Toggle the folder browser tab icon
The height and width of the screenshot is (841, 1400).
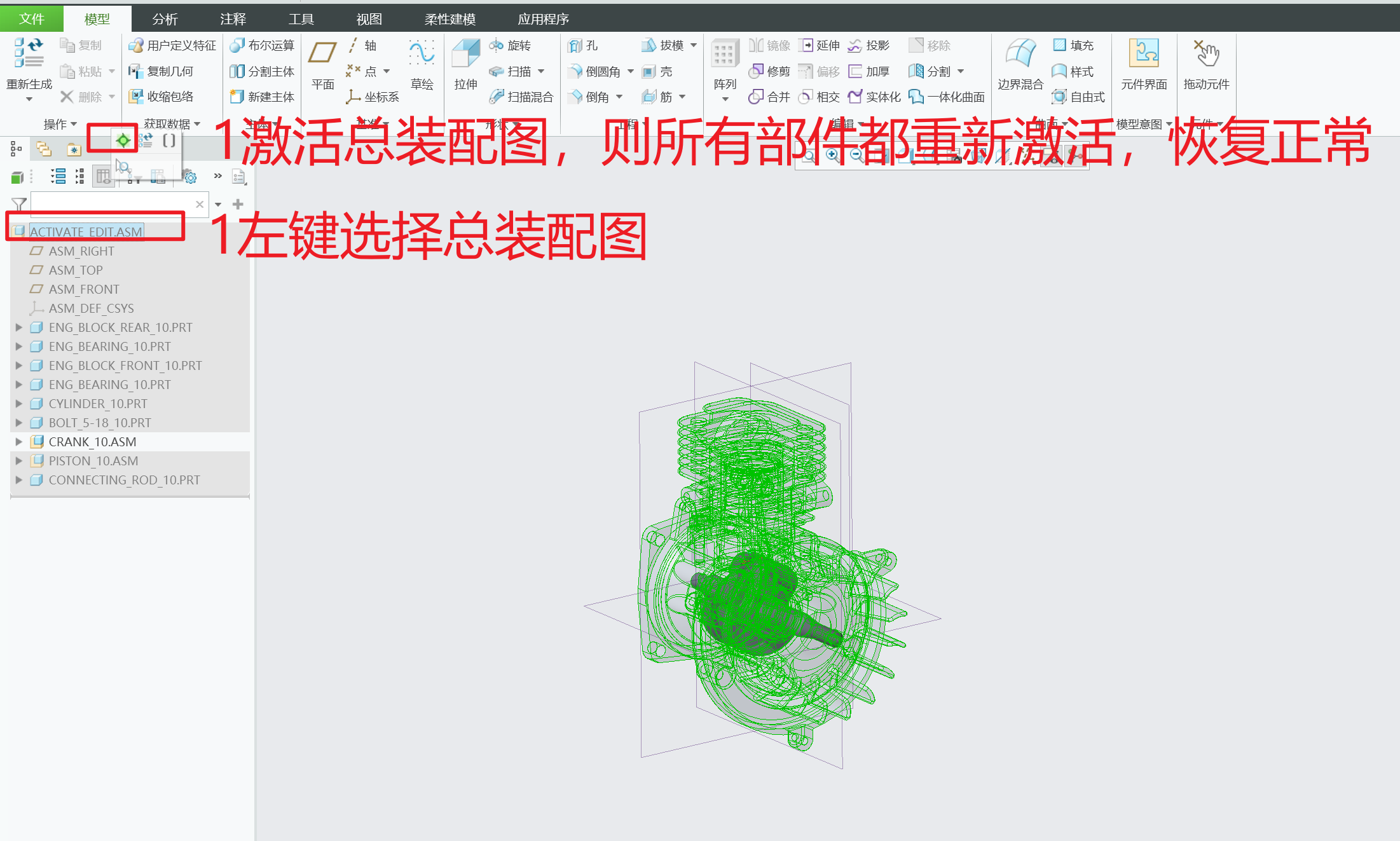pos(44,149)
